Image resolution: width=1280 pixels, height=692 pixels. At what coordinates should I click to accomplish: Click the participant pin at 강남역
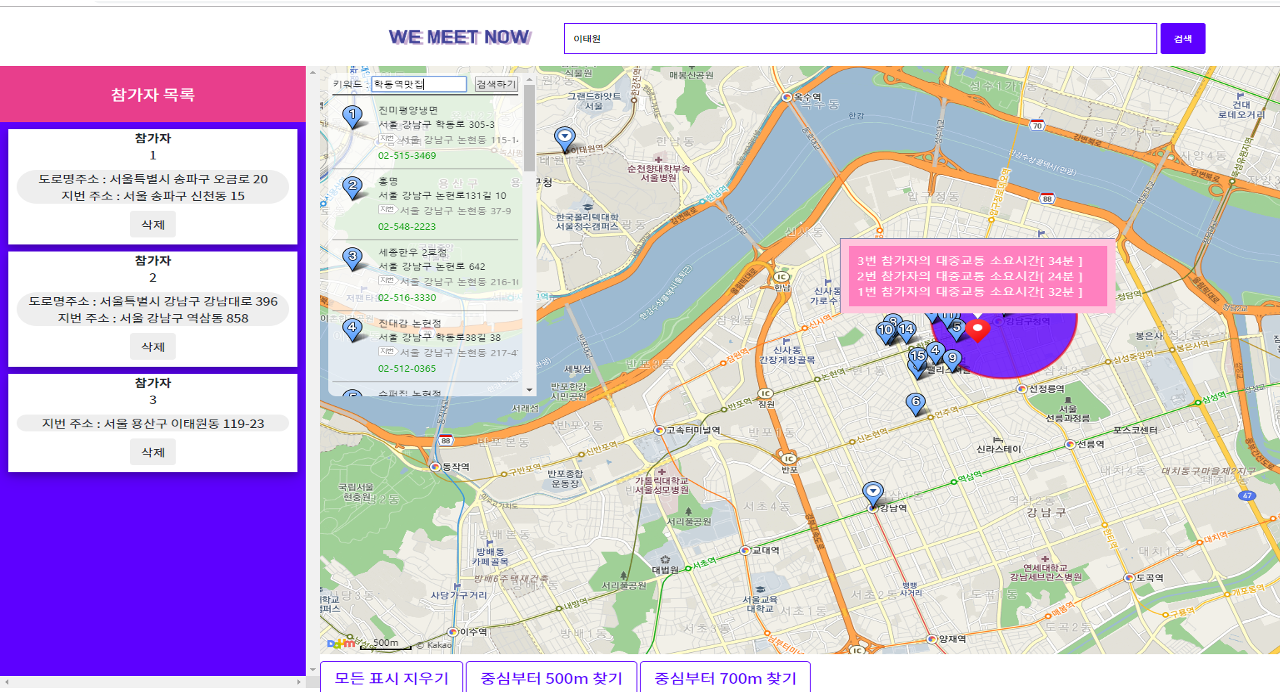(873, 495)
